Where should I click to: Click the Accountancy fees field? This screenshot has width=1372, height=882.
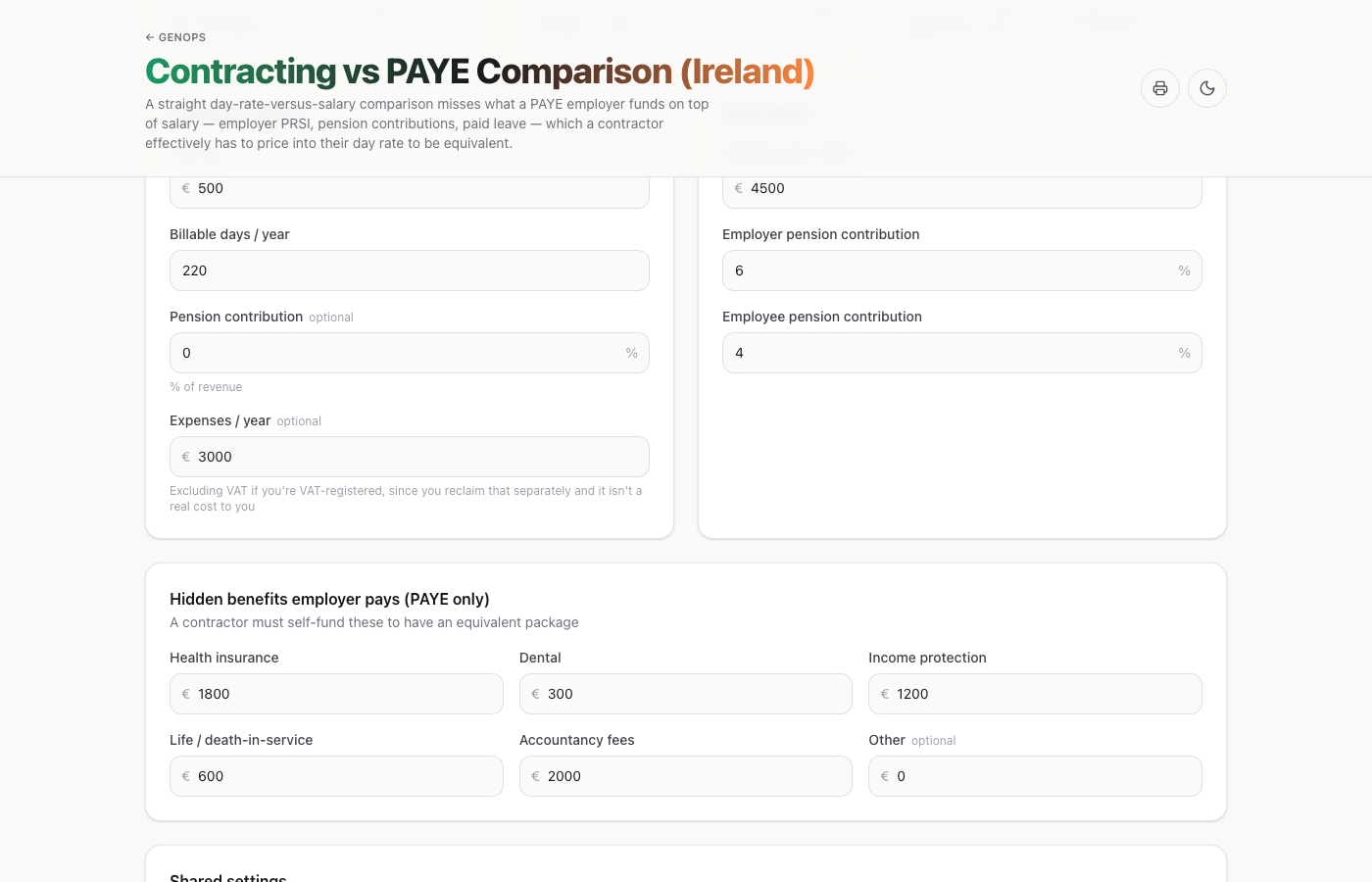[686, 776]
